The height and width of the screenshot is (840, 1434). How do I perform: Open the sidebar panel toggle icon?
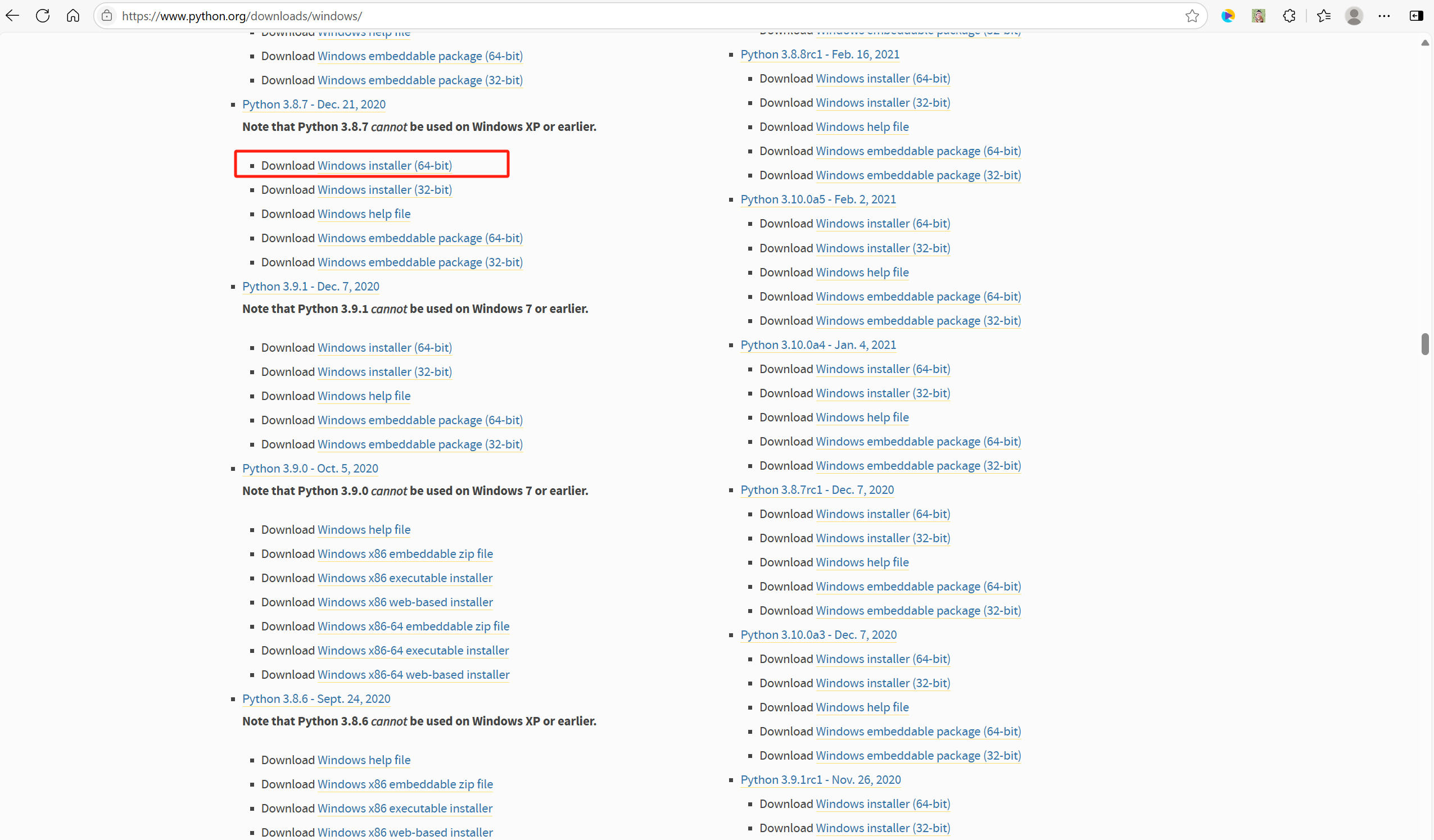pyautogui.click(x=1416, y=16)
